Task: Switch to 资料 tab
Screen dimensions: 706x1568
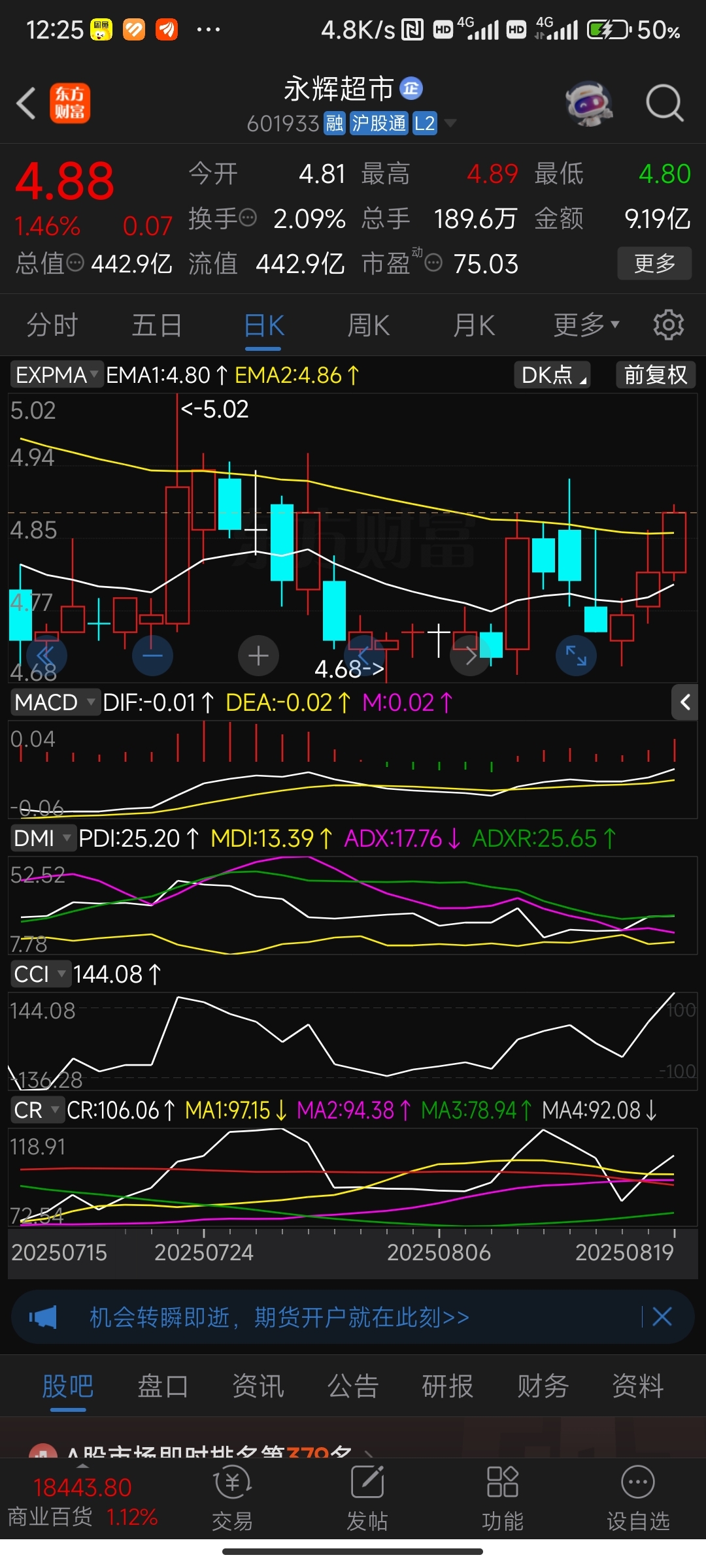Action: [x=638, y=1385]
